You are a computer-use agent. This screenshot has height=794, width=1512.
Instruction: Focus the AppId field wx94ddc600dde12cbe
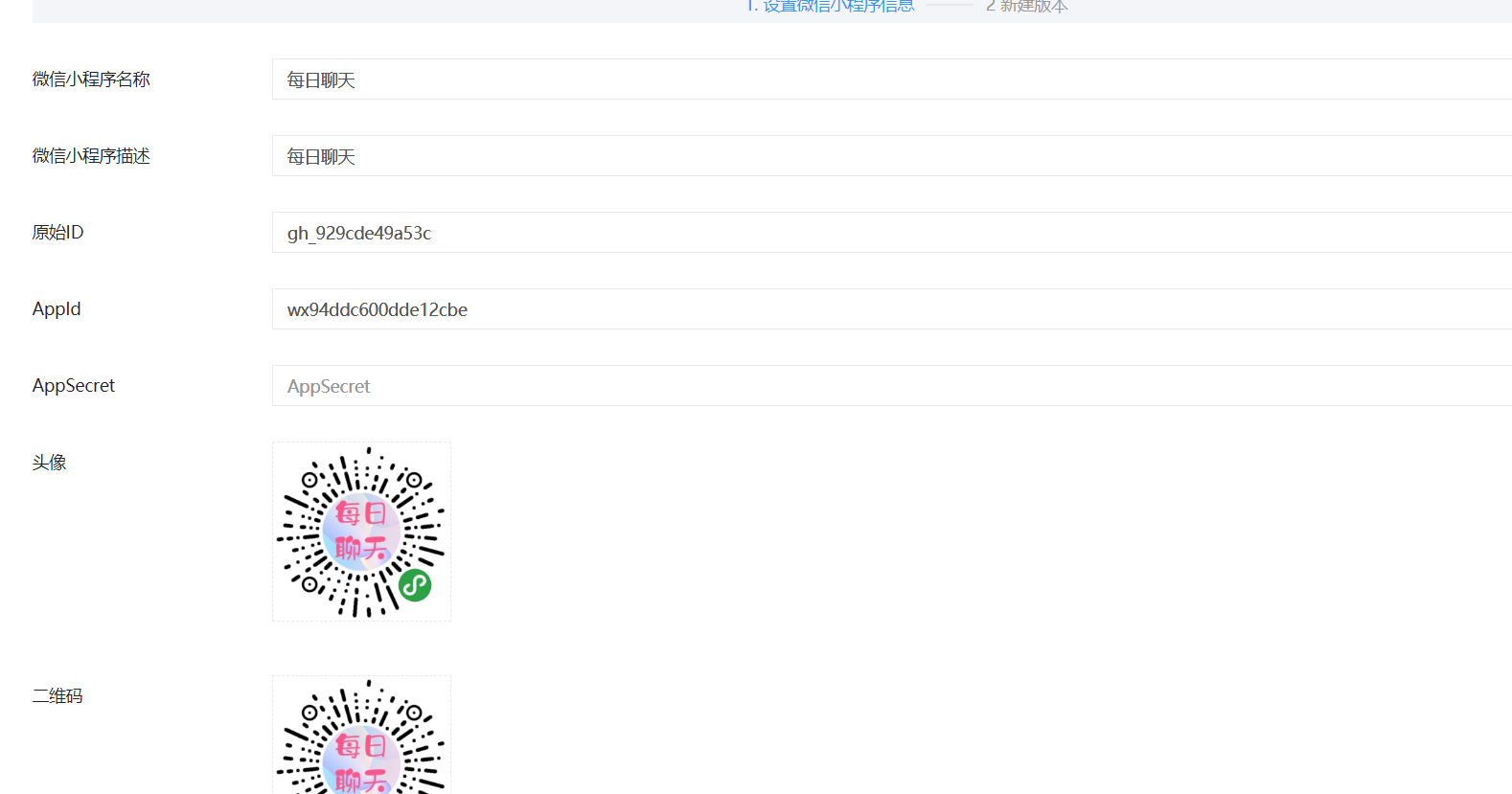click(x=892, y=309)
